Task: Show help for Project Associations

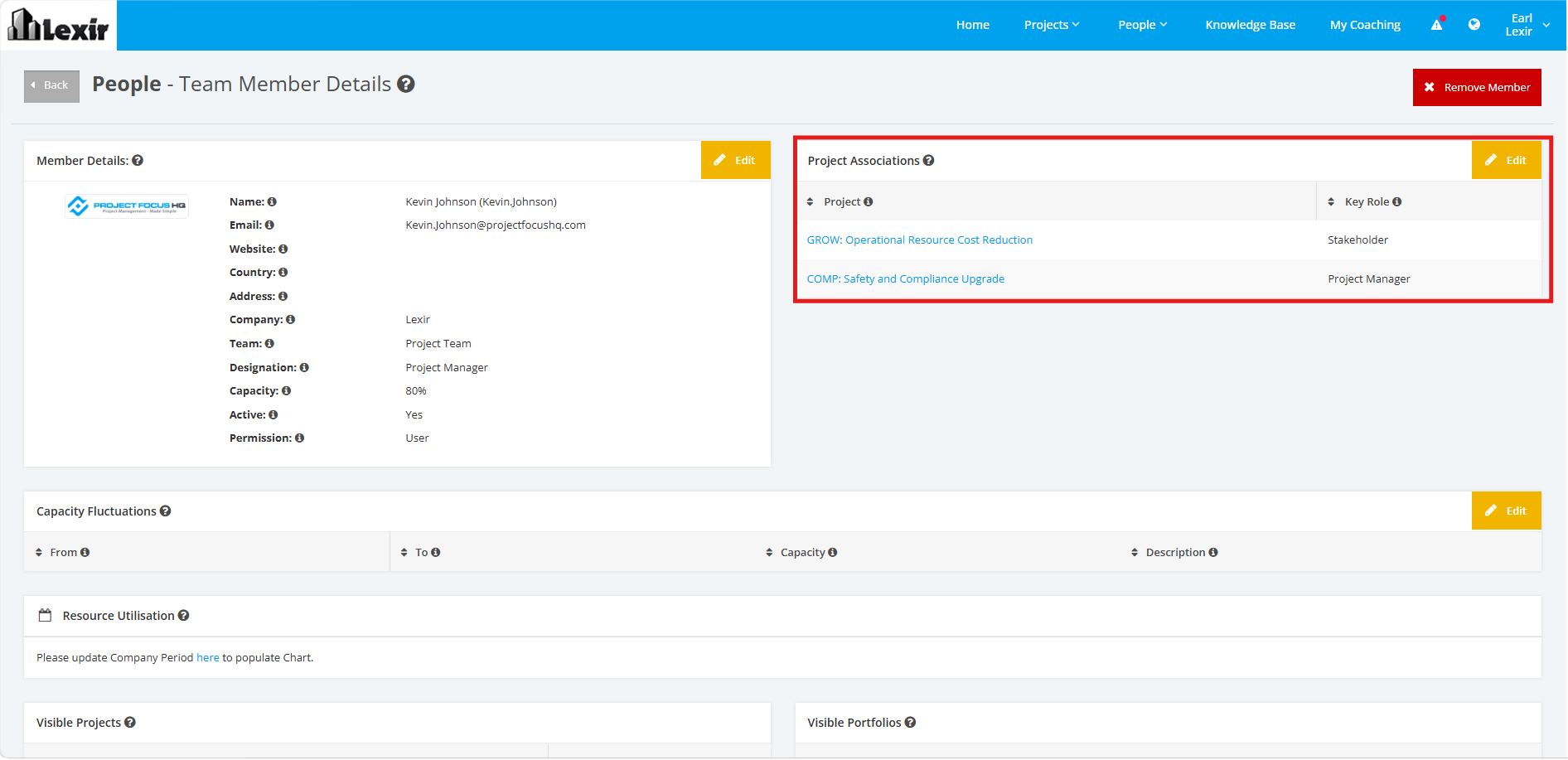Action: 929,161
